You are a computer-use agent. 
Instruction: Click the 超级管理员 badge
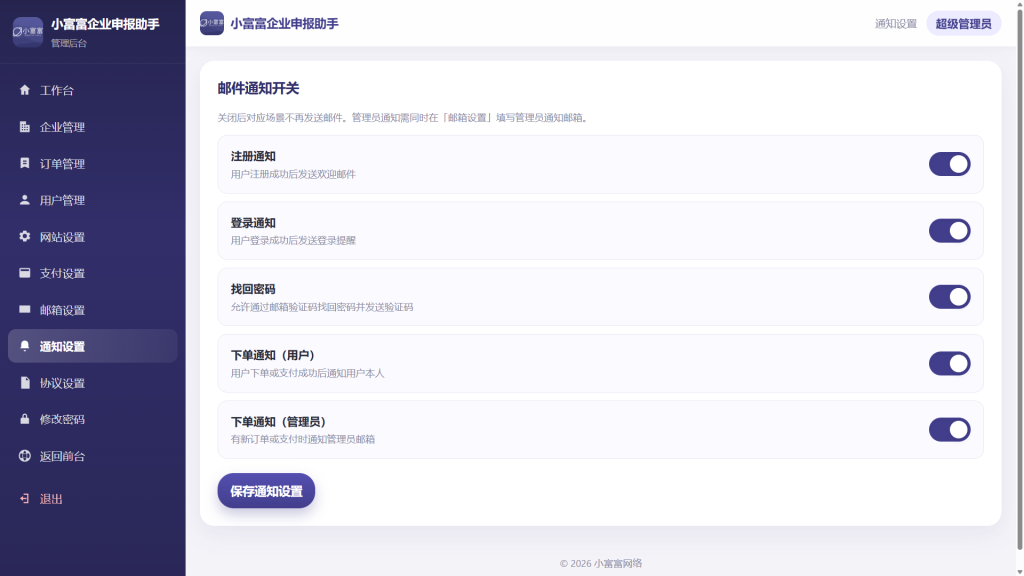pos(963,24)
